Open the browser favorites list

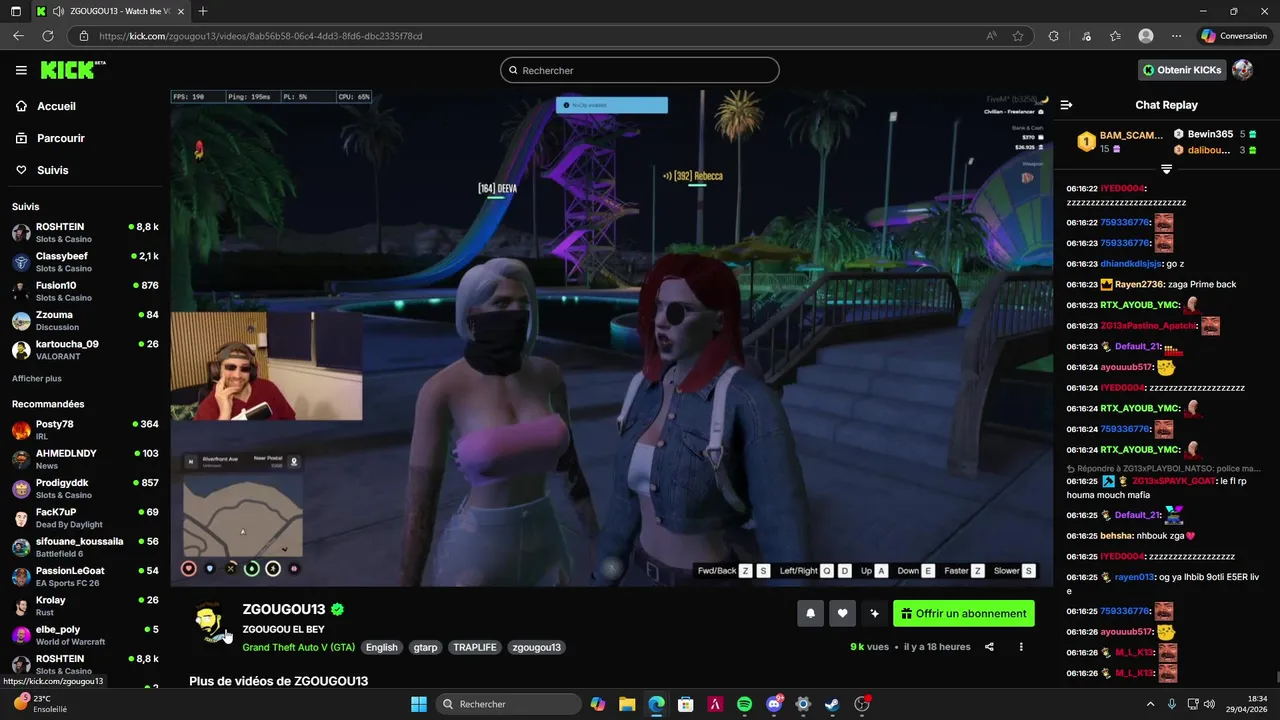point(1115,36)
